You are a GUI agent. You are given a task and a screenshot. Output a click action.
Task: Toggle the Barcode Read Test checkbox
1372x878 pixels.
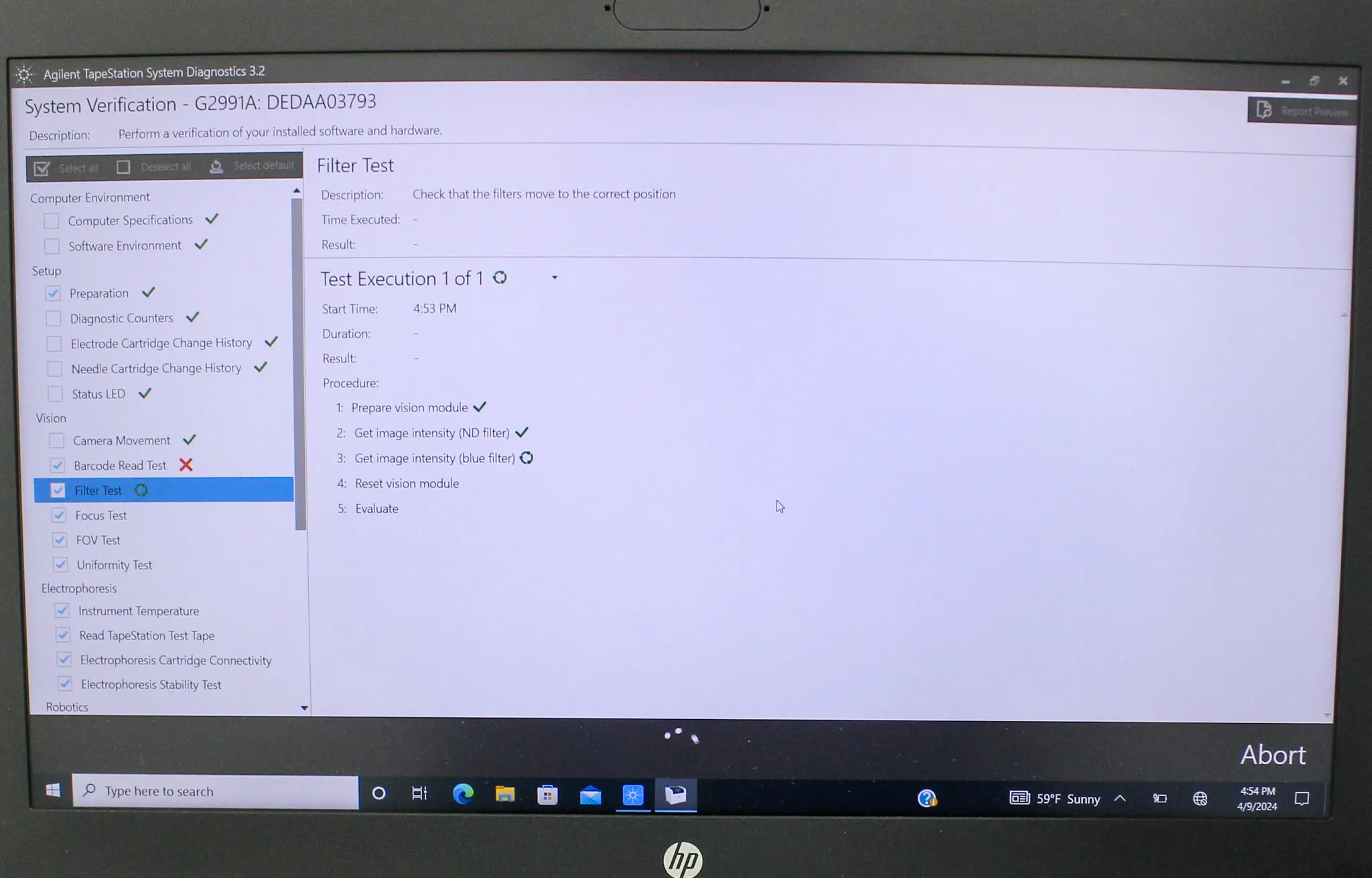(x=58, y=465)
